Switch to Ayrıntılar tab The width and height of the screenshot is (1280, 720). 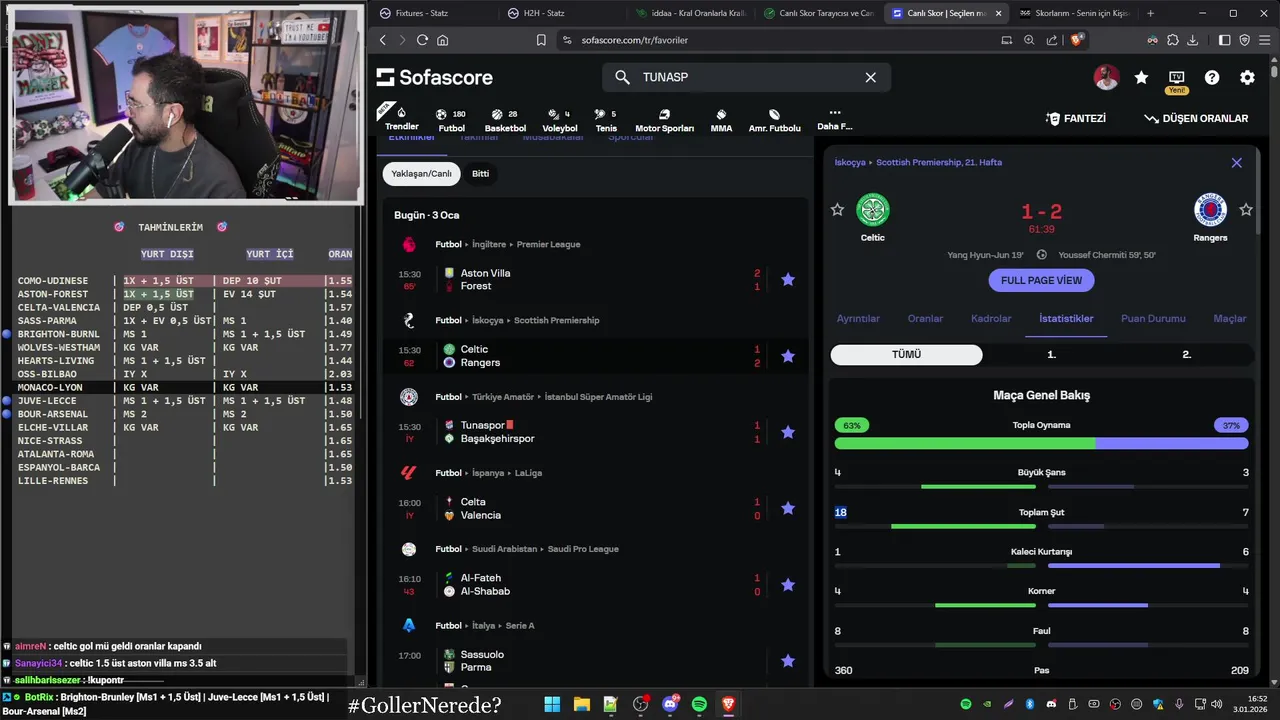(x=858, y=319)
